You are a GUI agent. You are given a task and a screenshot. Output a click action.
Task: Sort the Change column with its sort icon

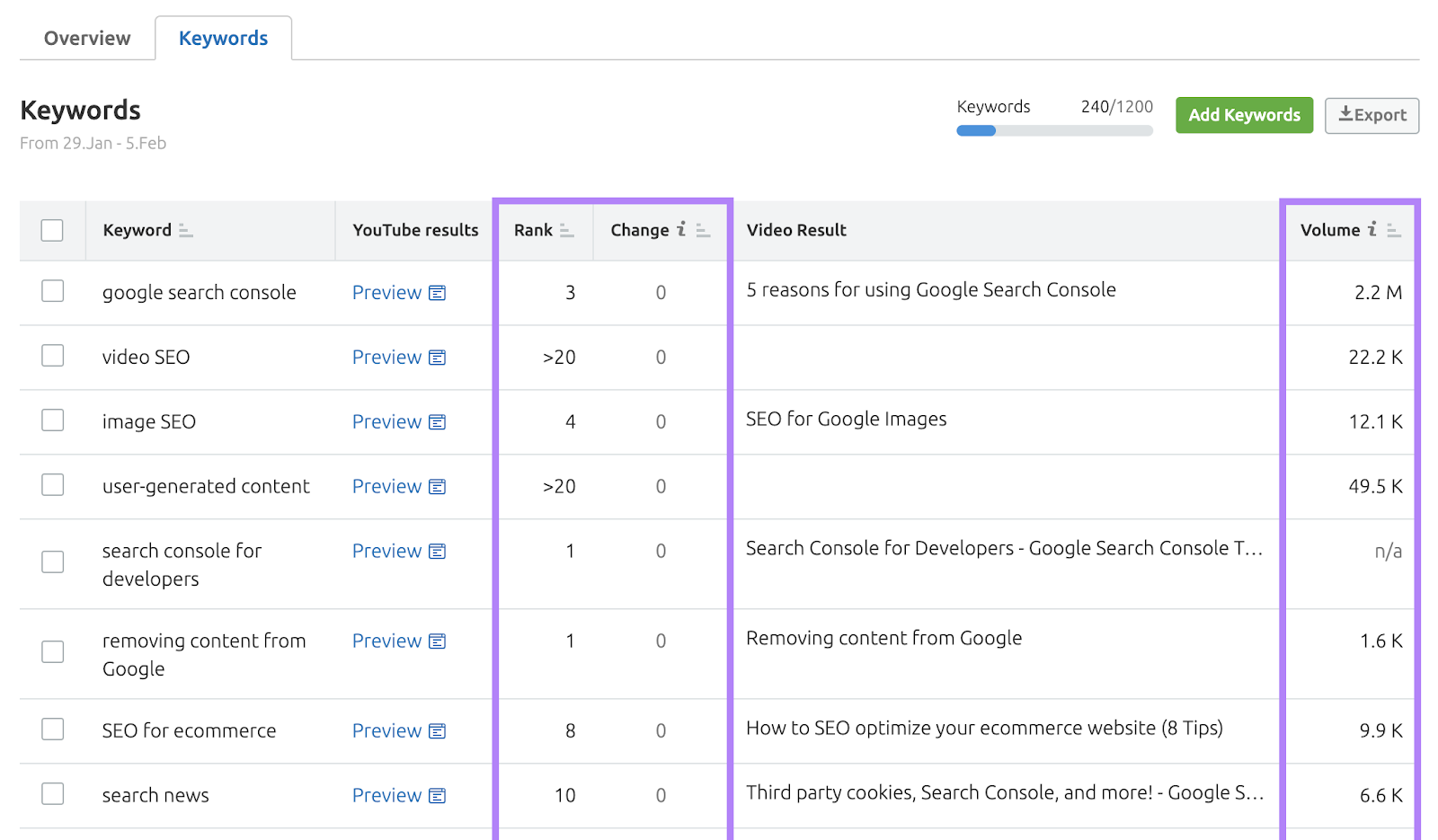[702, 231]
